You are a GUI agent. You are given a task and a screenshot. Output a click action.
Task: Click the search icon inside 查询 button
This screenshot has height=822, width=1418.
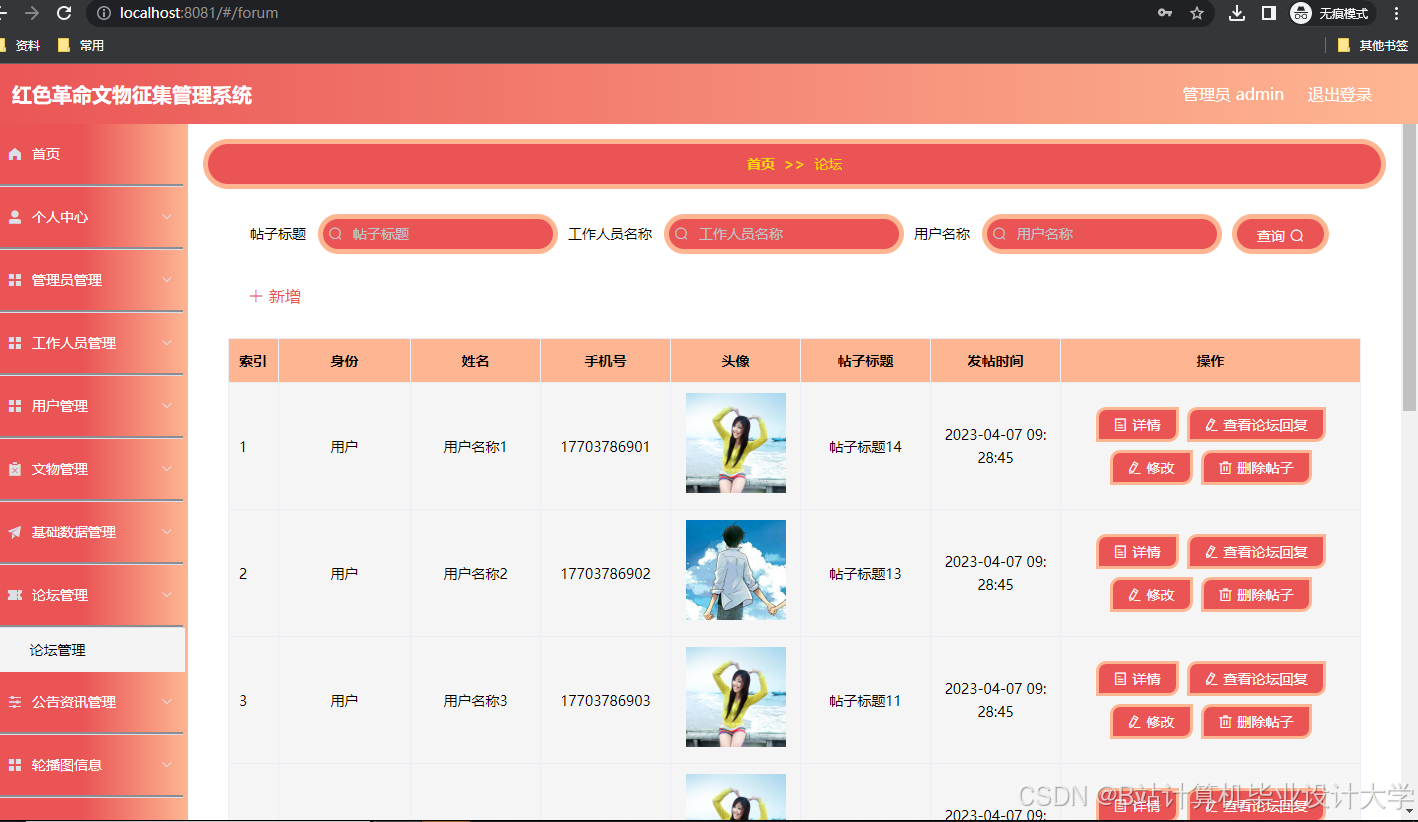(x=1297, y=236)
